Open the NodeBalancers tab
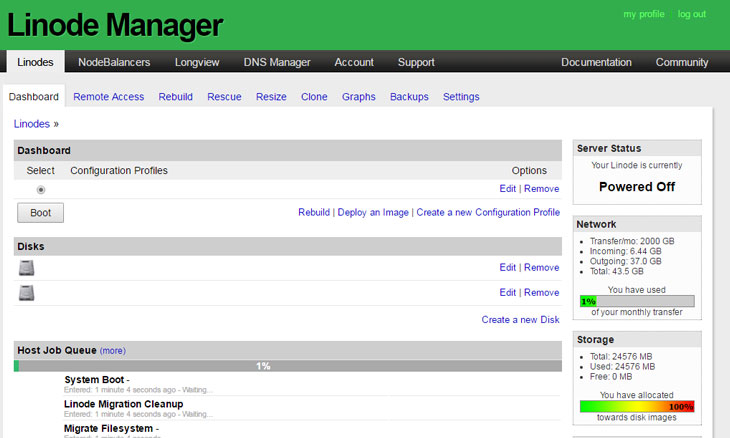Viewport: 730px width, 438px height. point(114,62)
